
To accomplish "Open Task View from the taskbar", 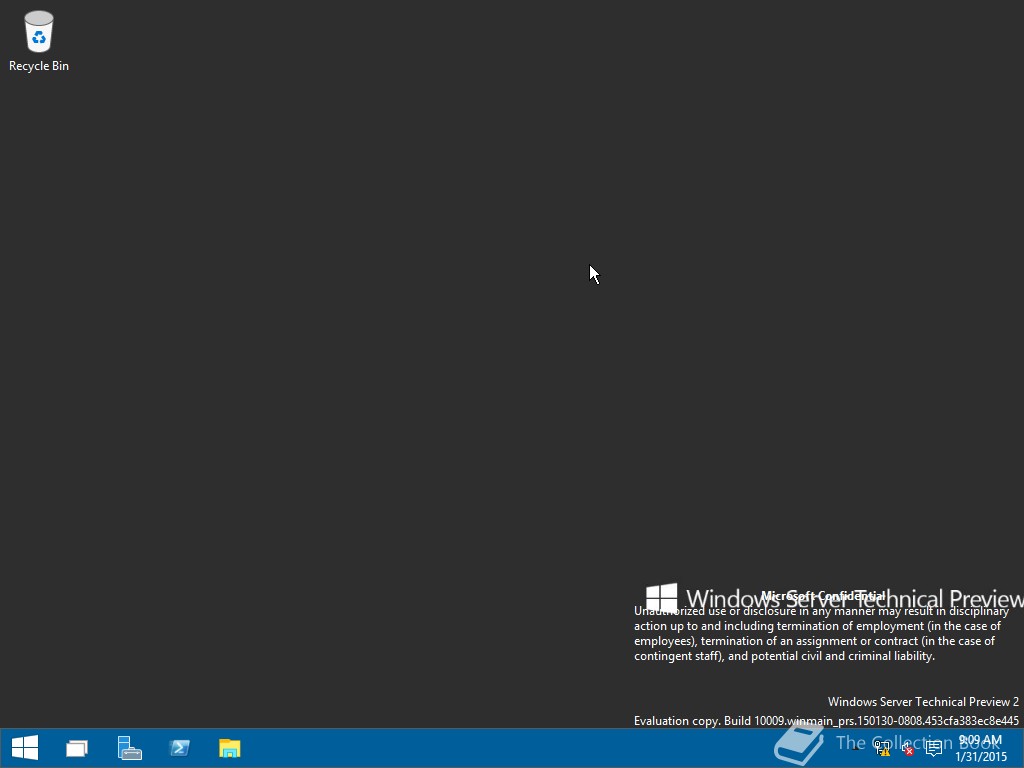I will click(77, 748).
